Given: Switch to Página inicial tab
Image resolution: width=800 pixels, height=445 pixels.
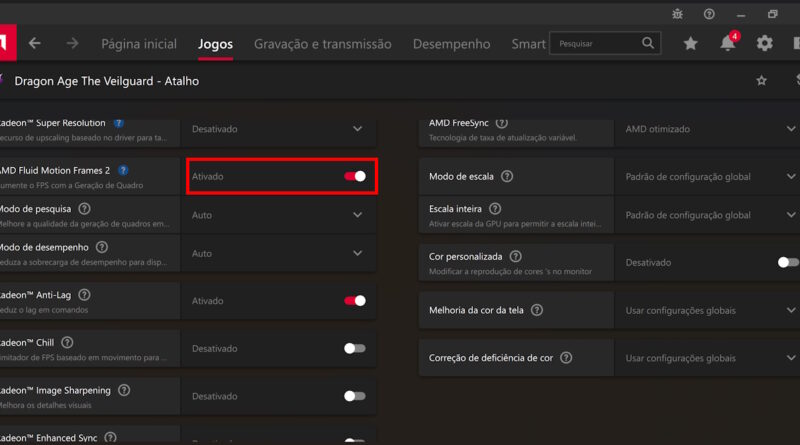Looking at the screenshot, I should [x=139, y=44].
